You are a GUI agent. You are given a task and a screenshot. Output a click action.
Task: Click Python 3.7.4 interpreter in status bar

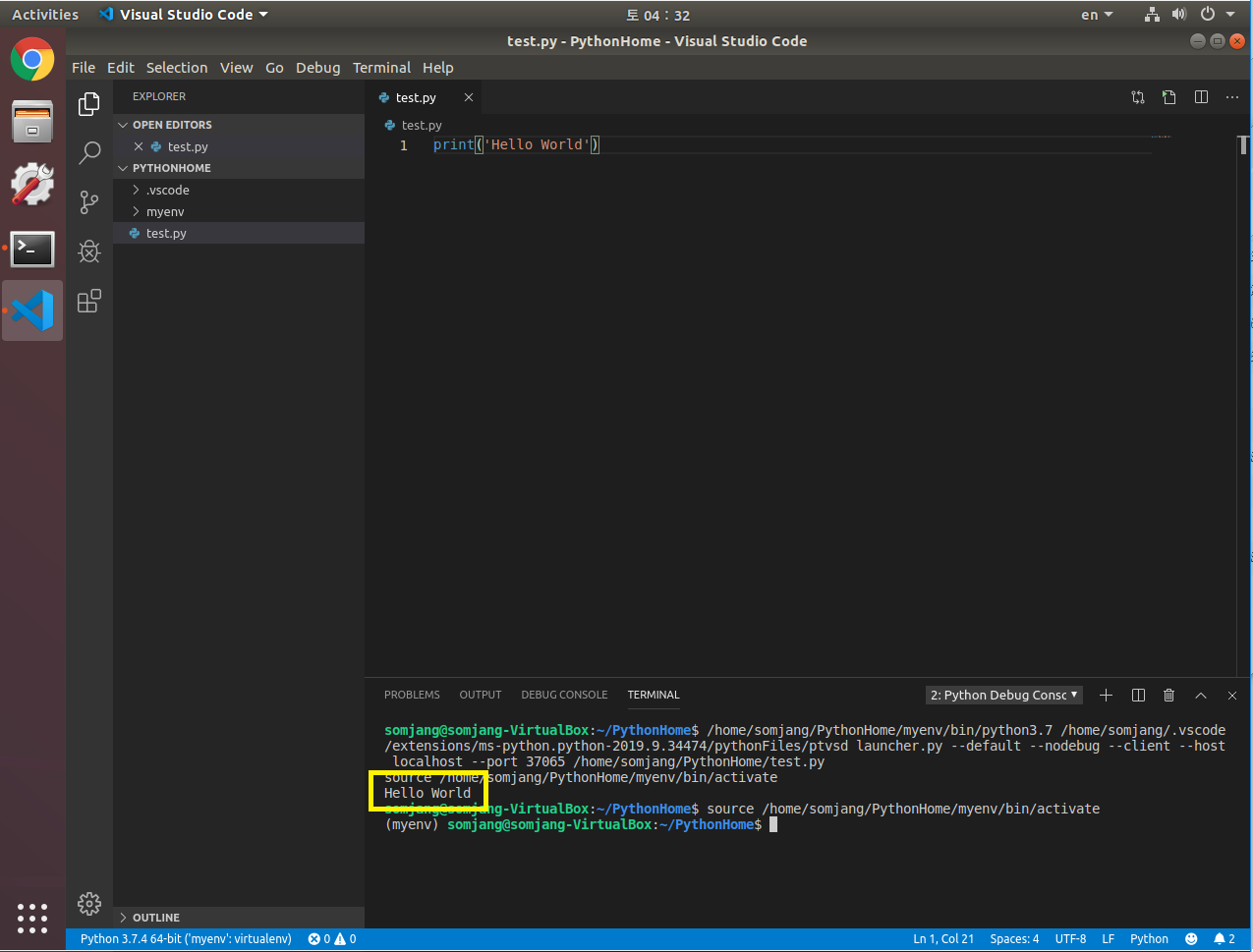tap(186, 939)
